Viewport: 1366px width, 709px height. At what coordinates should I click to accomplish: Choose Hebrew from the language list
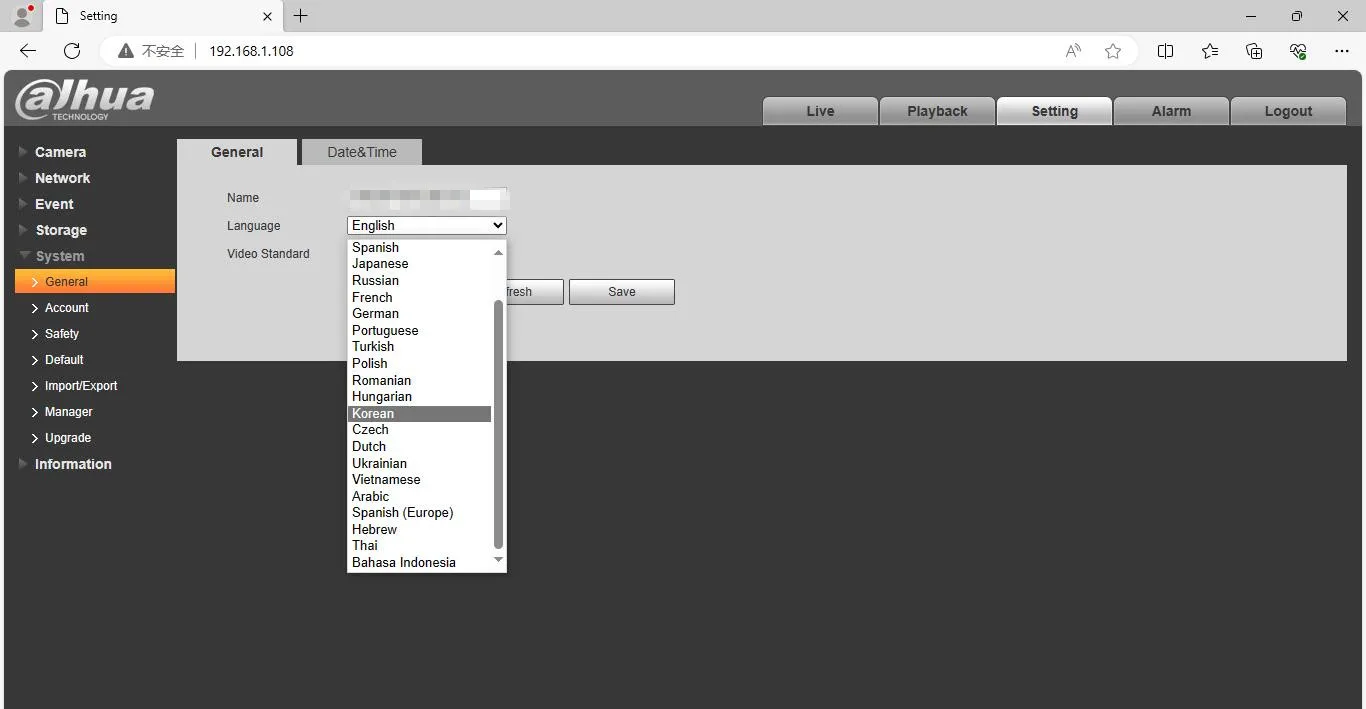(x=420, y=530)
